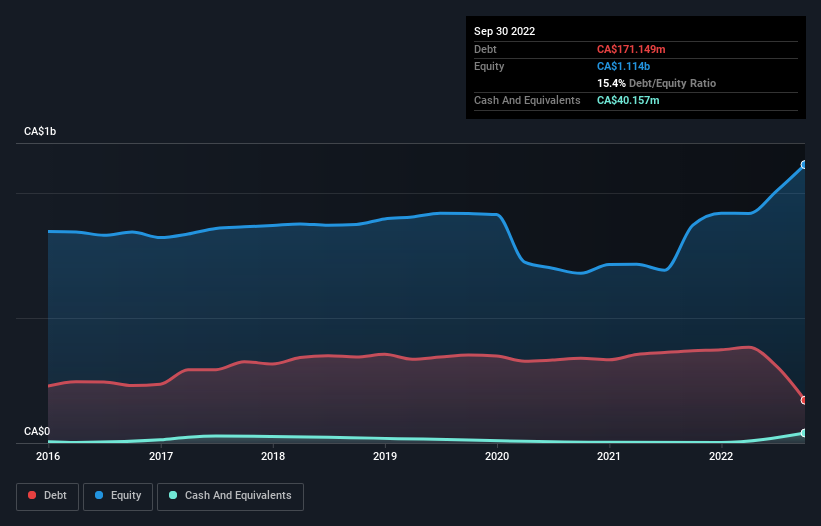Viewport: 821px width, 526px height.
Task: Click the Equity row label in tooltip
Action: coord(489,66)
